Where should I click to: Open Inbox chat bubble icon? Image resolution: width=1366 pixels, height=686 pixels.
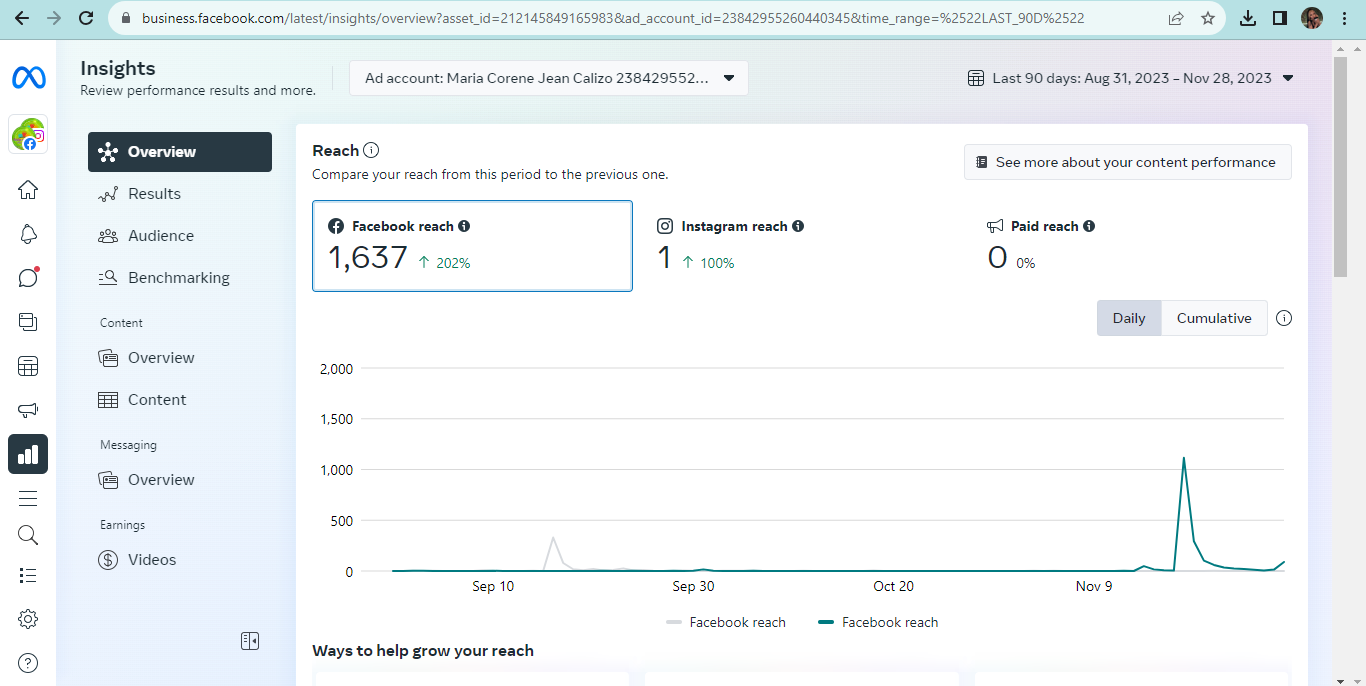(28, 278)
